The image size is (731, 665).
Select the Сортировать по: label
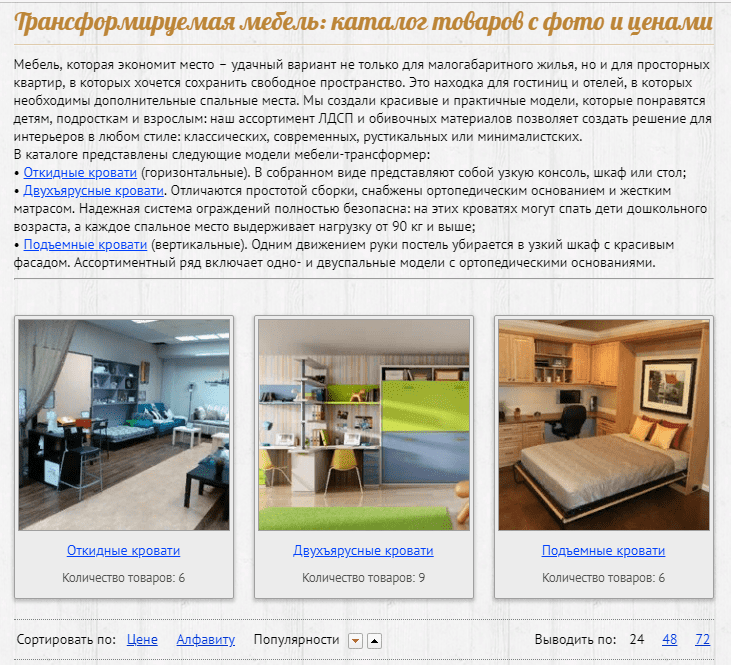click(66, 639)
